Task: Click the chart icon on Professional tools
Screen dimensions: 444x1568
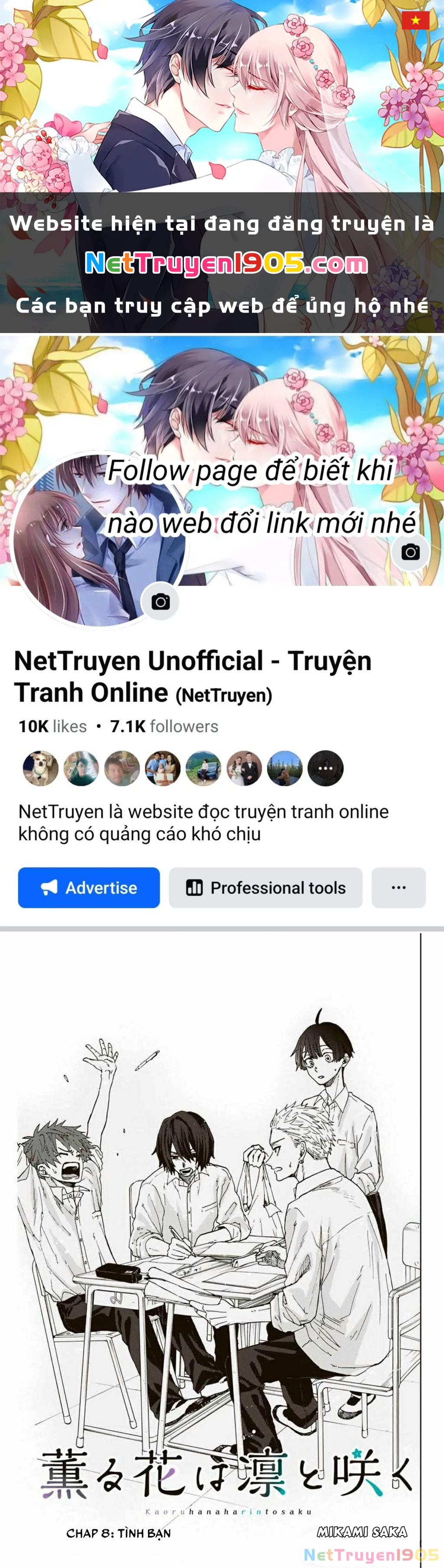Action: pos(194,888)
